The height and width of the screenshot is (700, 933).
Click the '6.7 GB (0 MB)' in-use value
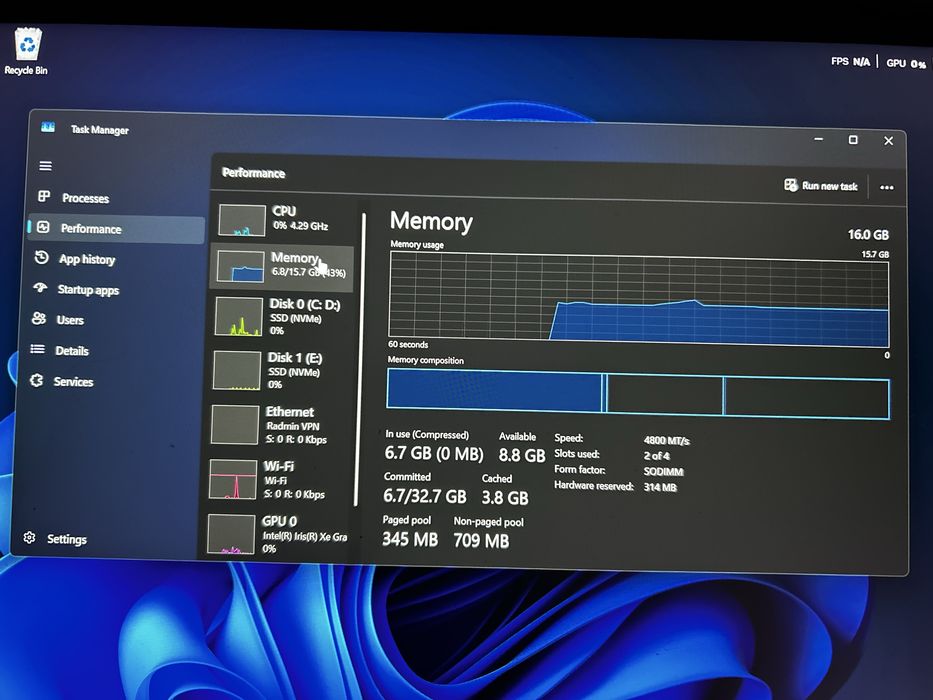(434, 454)
